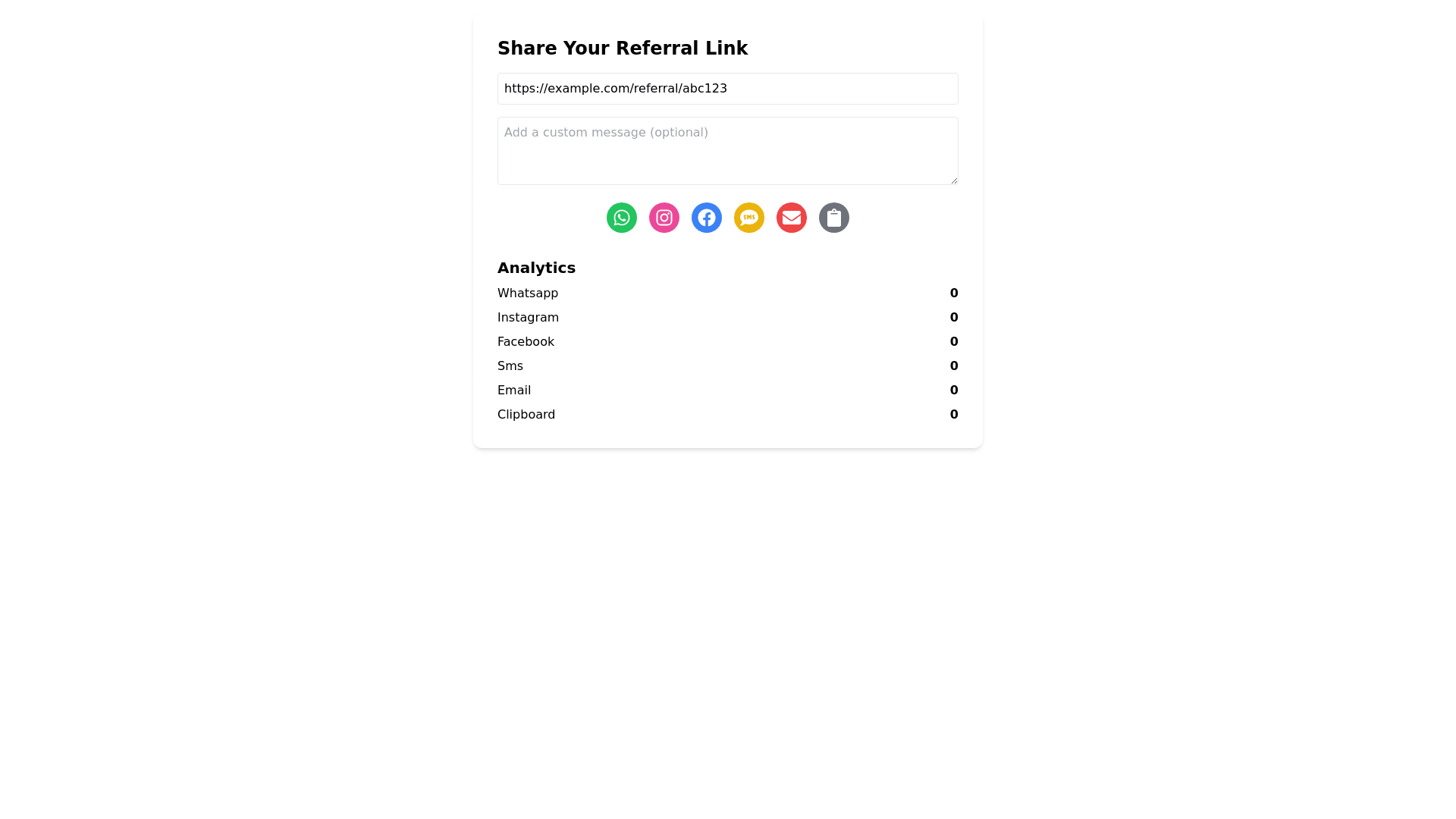Focus the custom message text area
Screen dimensions: 1456x819
(x=728, y=151)
